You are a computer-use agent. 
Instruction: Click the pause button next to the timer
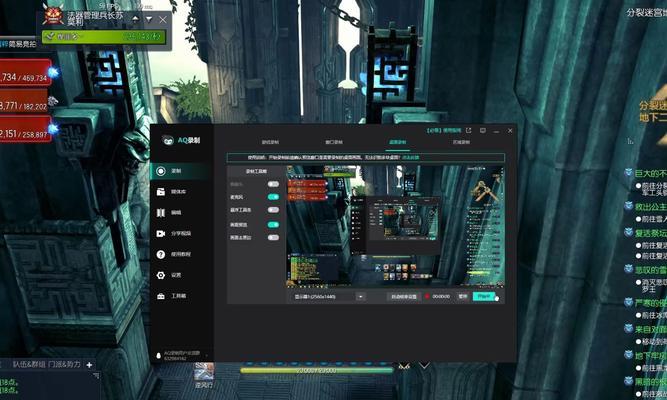(463, 297)
